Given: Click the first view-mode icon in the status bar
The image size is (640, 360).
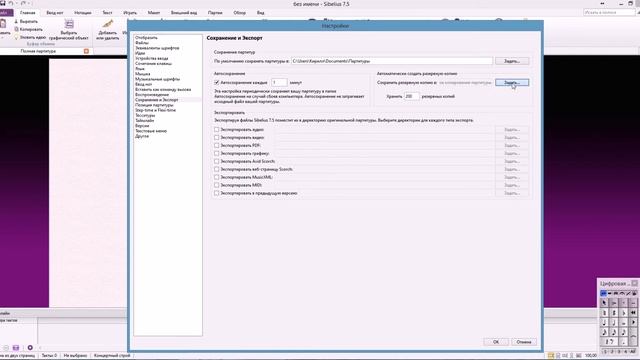Looking at the screenshot, I should tap(551, 356).
